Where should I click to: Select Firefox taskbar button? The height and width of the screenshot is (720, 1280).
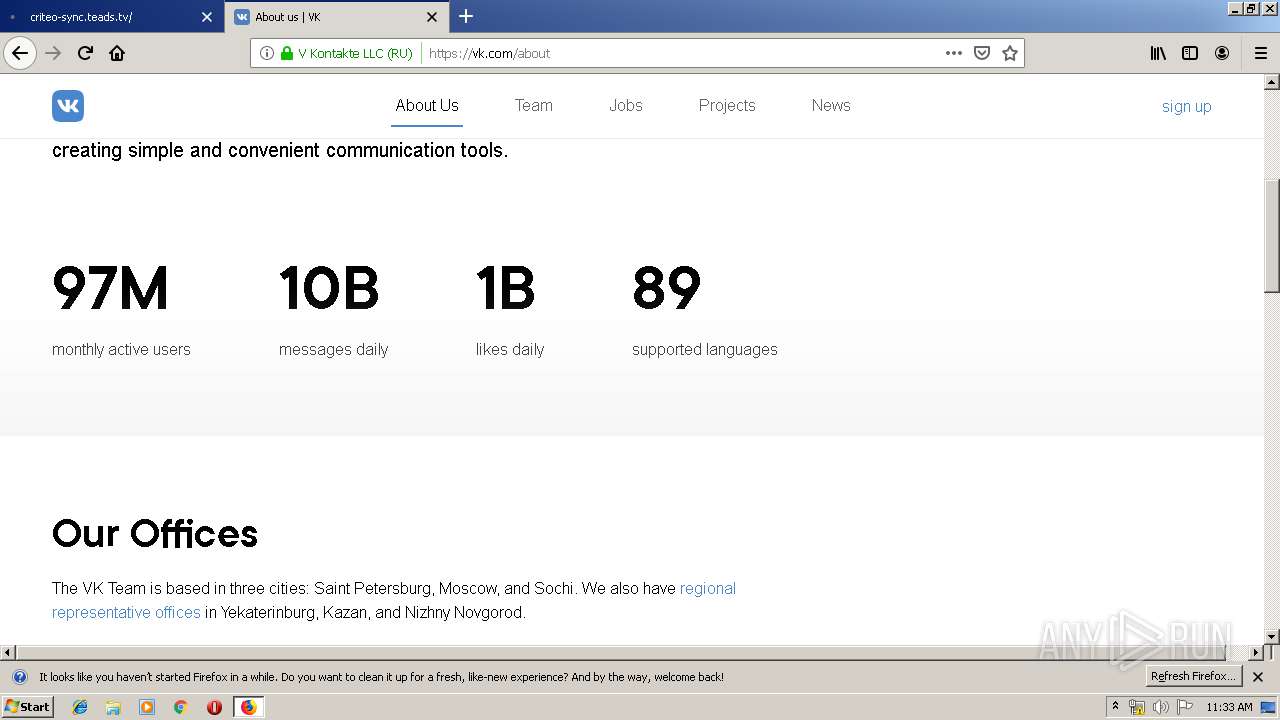tap(248, 707)
